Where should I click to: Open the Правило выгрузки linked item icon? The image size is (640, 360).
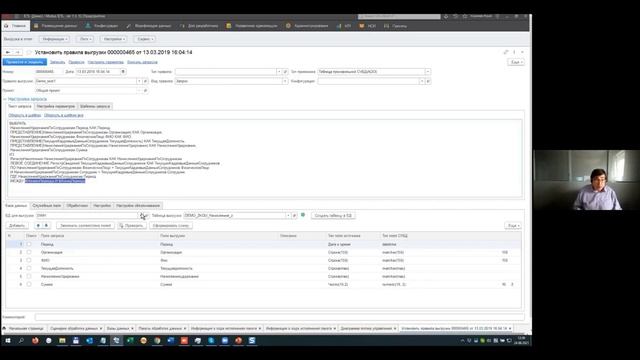(x=145, y=81)
